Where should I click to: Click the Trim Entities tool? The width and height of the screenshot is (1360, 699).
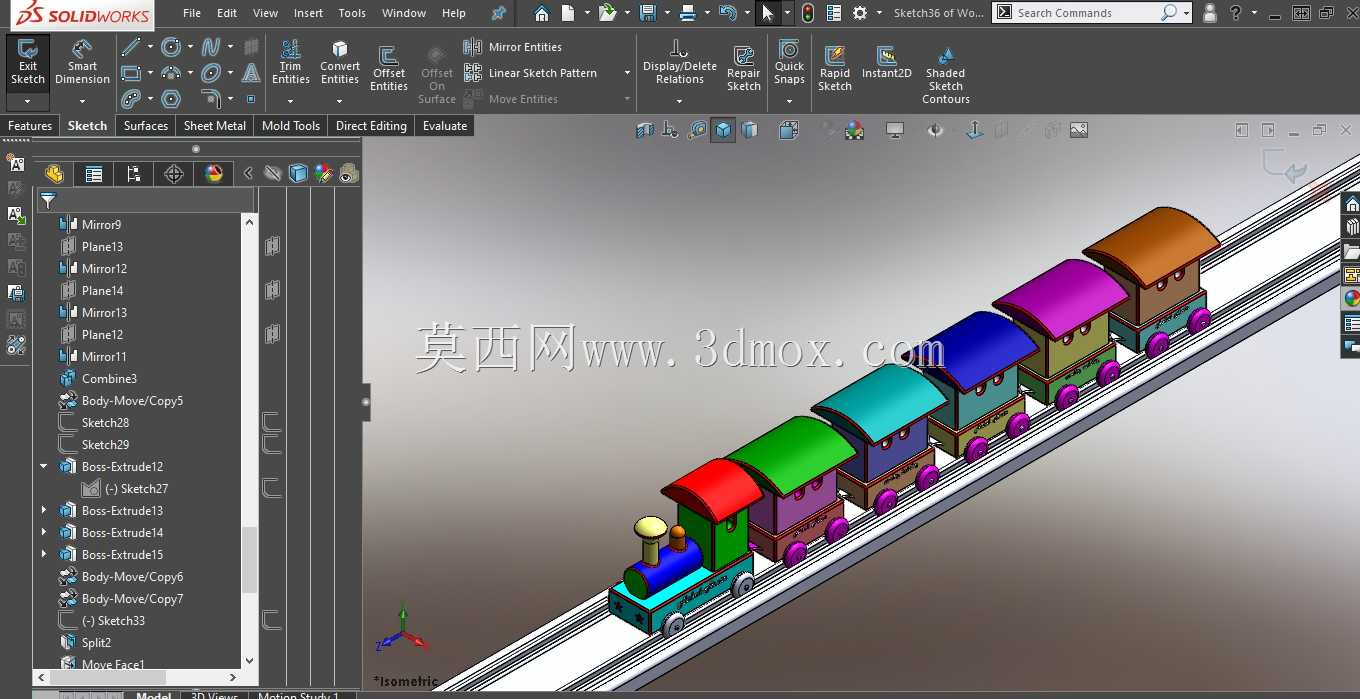tap(290, 63)
